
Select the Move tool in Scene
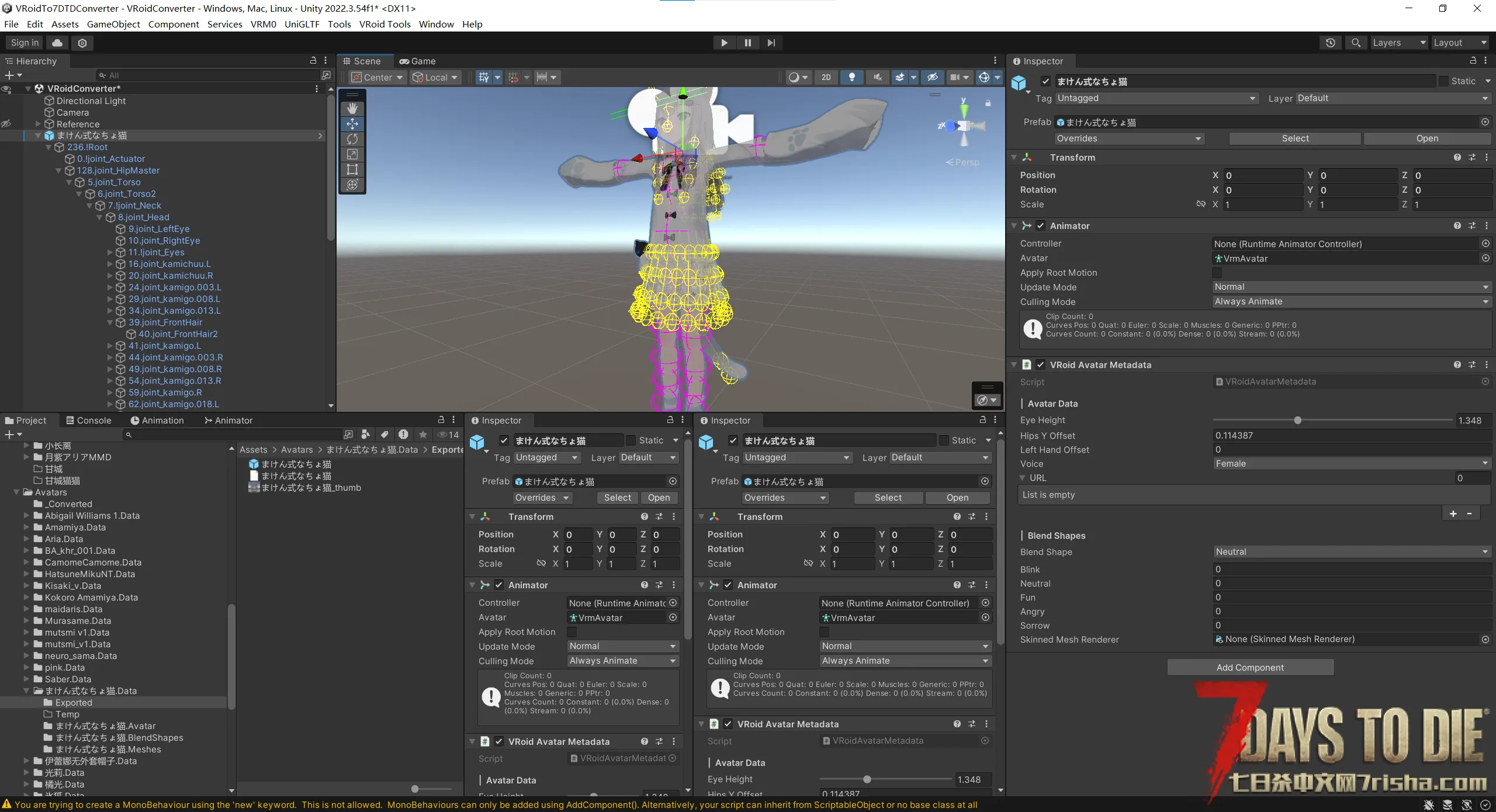click(352, 124)
